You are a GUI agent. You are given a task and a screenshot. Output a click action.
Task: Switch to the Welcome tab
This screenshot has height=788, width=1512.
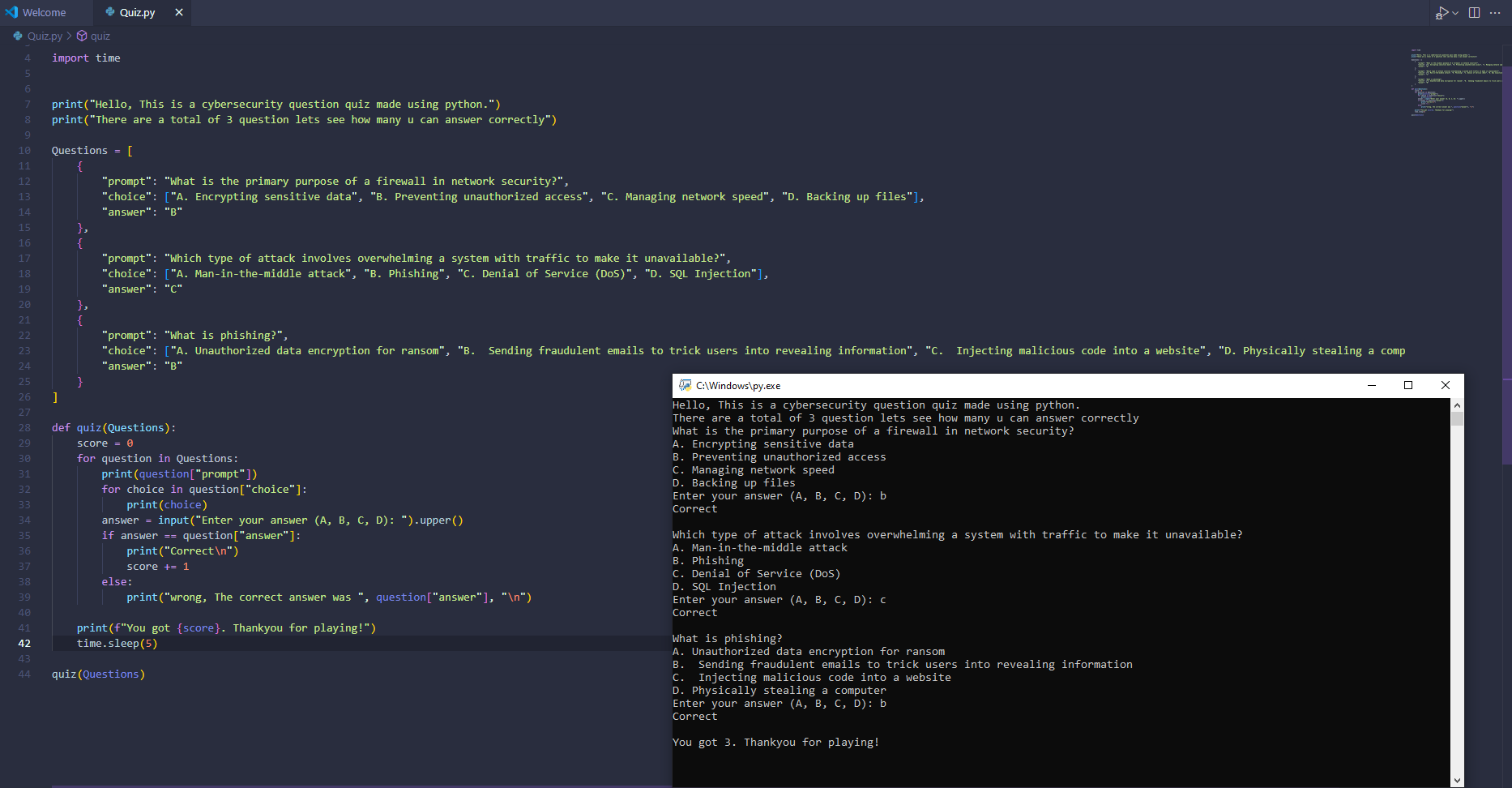44,13
